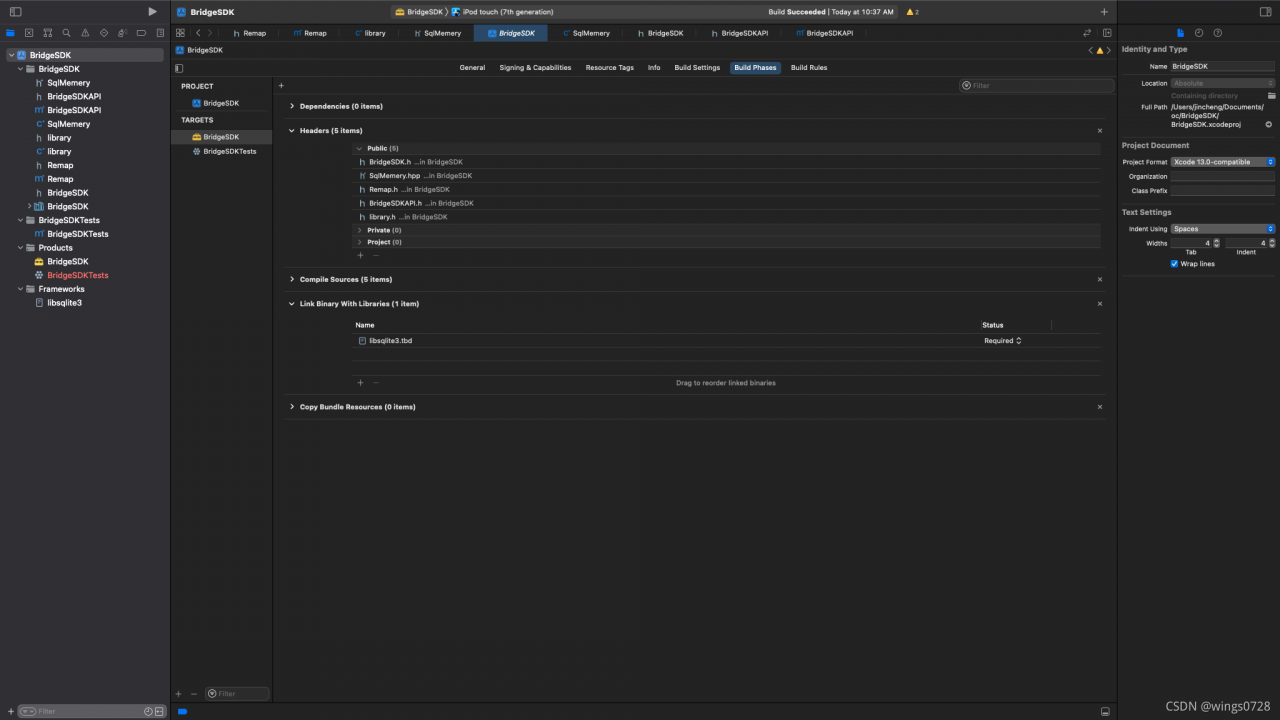
Task: Switch to the Build Settings tab
Action: 697,68
